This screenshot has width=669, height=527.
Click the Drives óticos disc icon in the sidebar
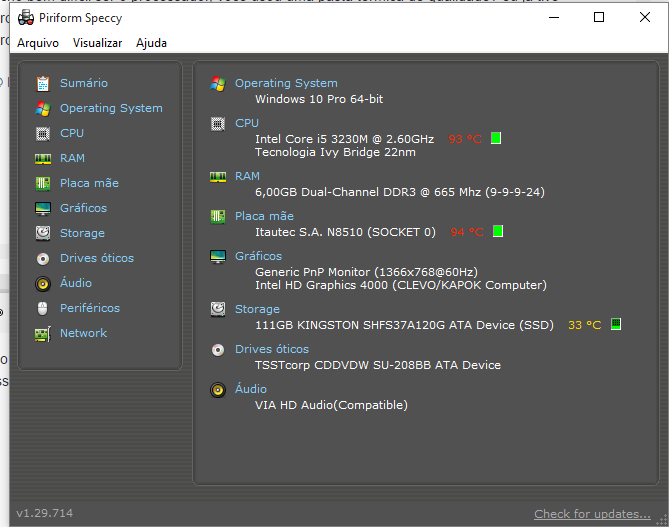[x=42, y=258]
